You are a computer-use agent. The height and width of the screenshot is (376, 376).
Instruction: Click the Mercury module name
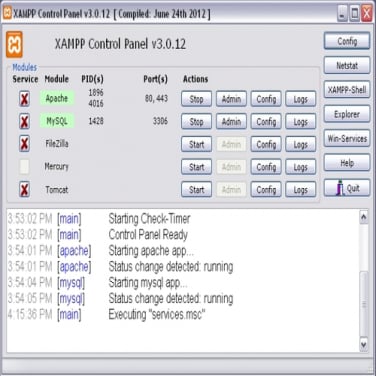[x=56, y=166]
